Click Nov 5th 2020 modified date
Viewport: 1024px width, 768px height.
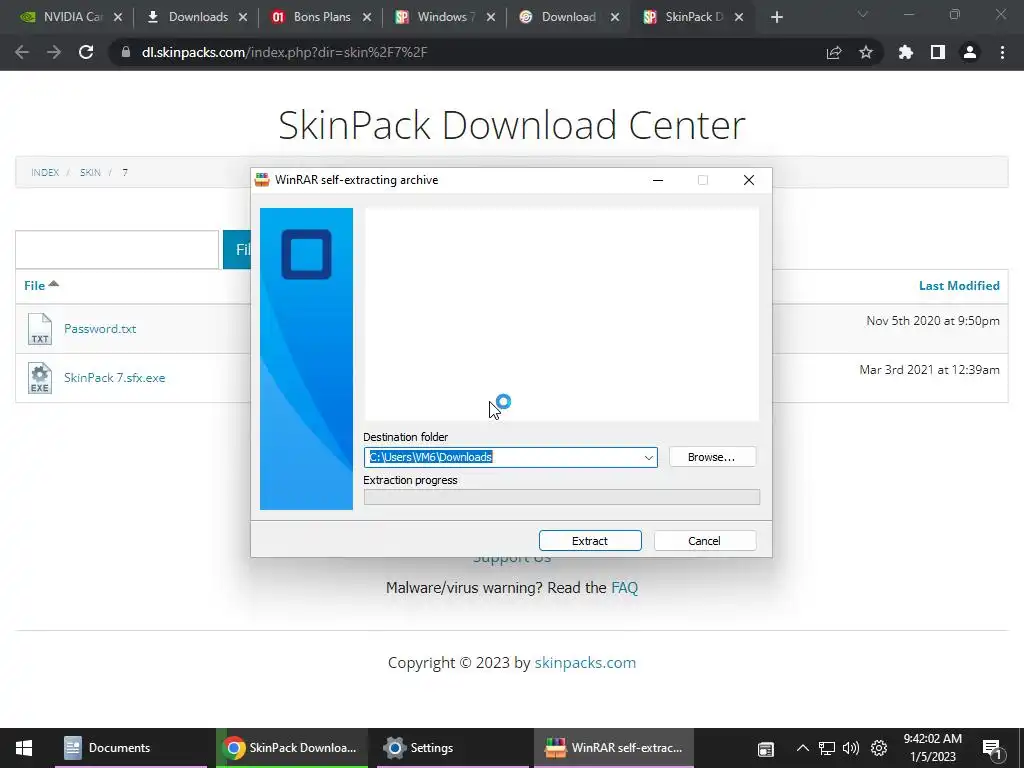click(x=933, y=321)
